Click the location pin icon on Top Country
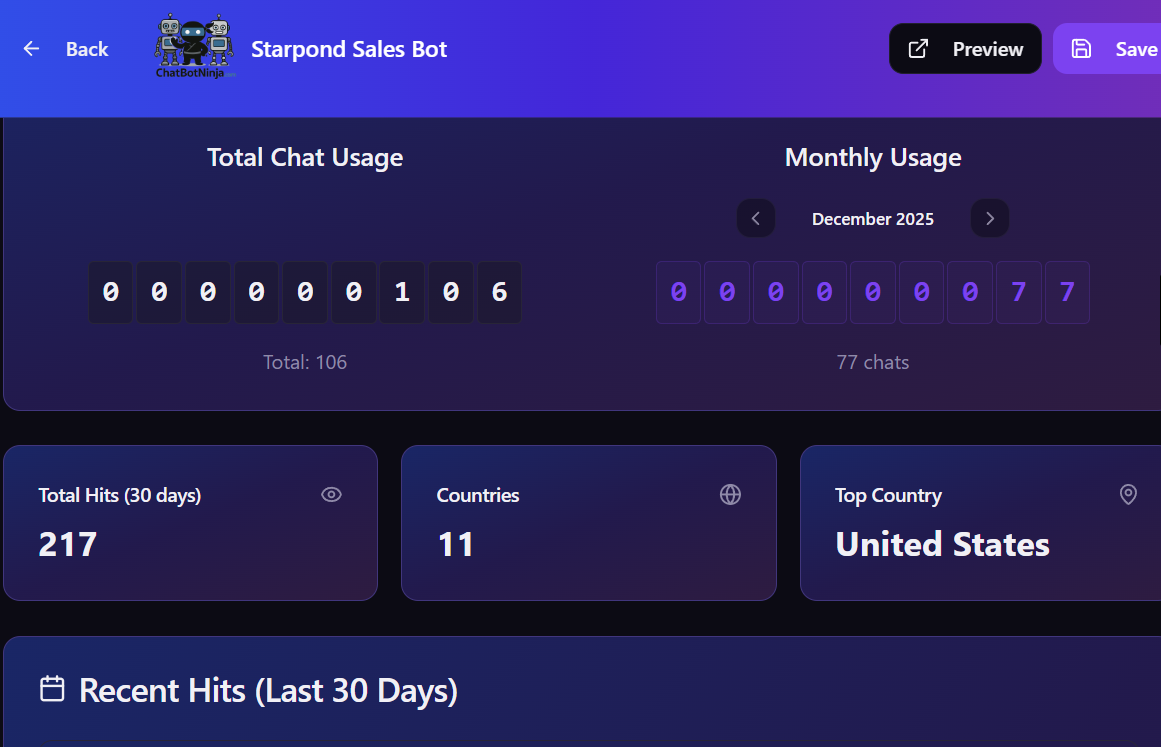Viewport: 1161px width, 747px height. [1128, 494]
